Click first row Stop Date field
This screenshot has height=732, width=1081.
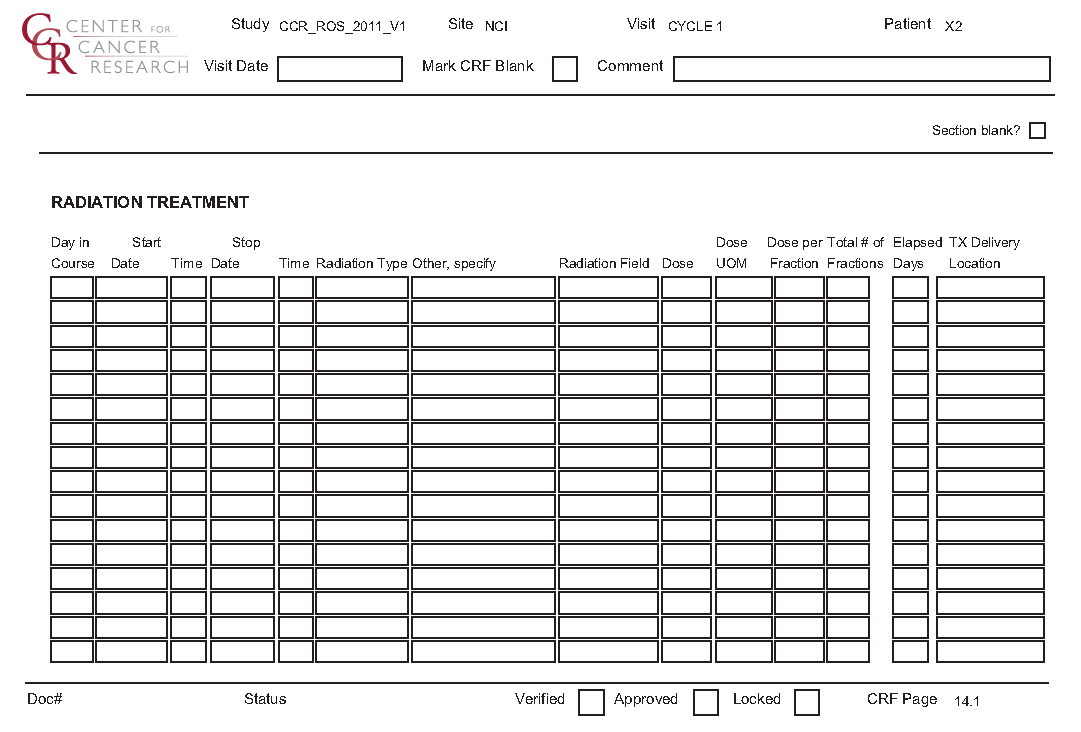click(242, 288)
